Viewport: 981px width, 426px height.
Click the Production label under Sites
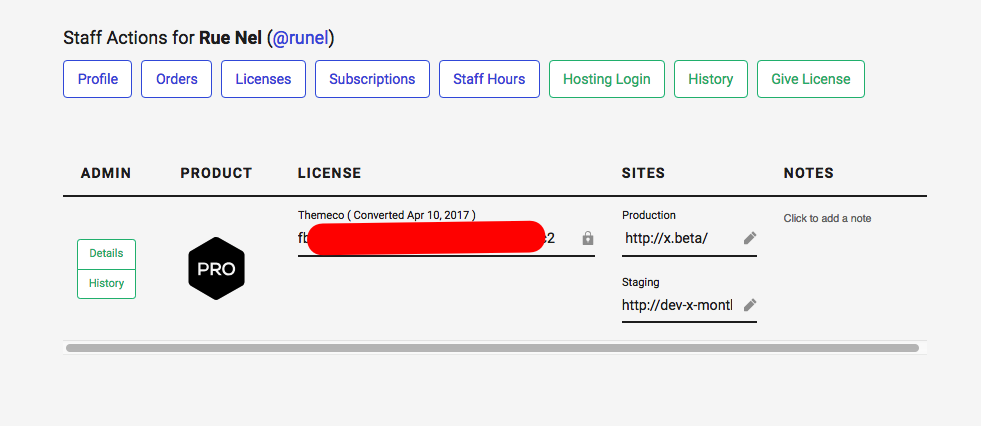point(649,215)
